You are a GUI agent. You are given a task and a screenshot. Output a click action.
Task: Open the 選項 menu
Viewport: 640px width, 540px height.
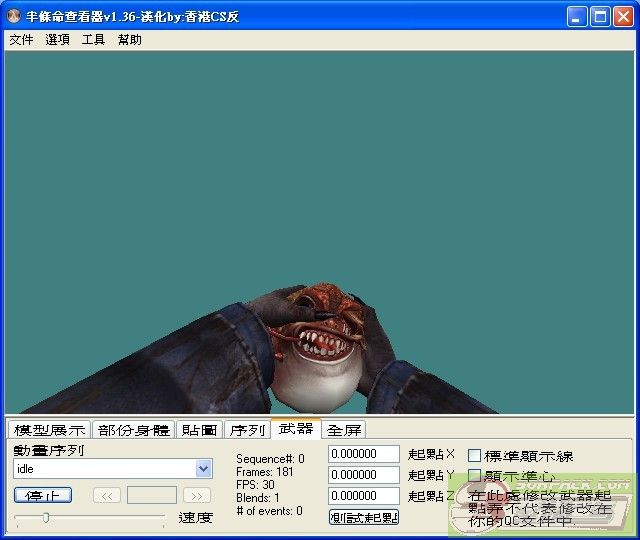[x=57, y=40]
